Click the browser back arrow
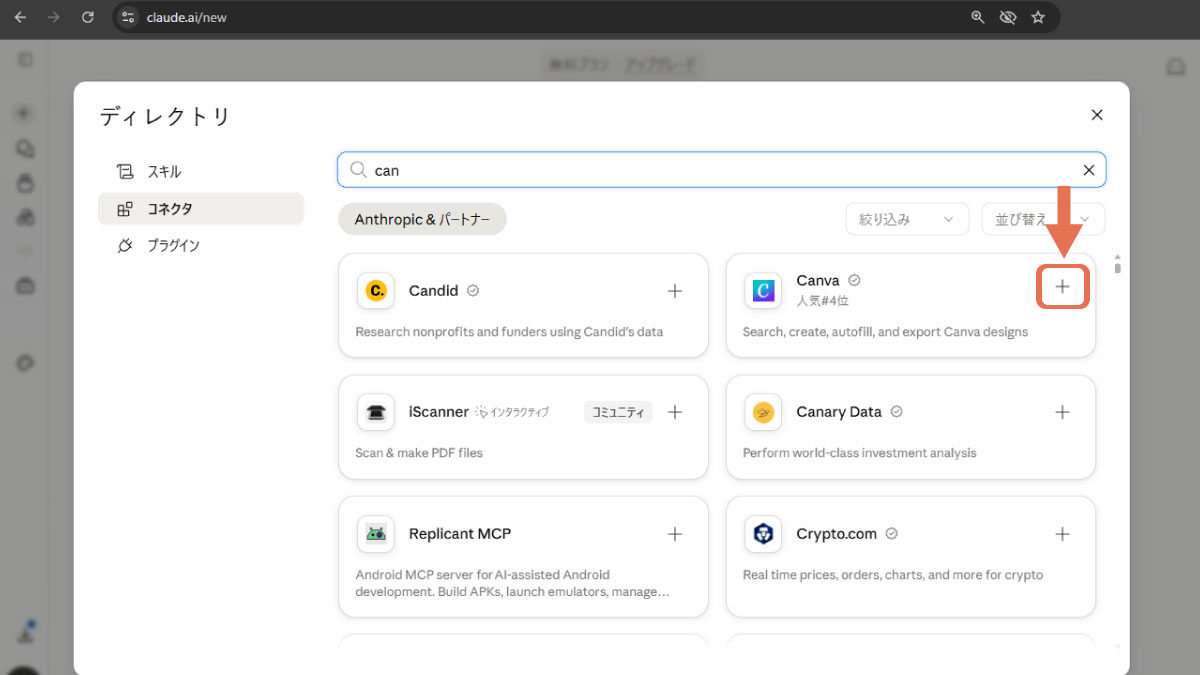 (20, 17)
